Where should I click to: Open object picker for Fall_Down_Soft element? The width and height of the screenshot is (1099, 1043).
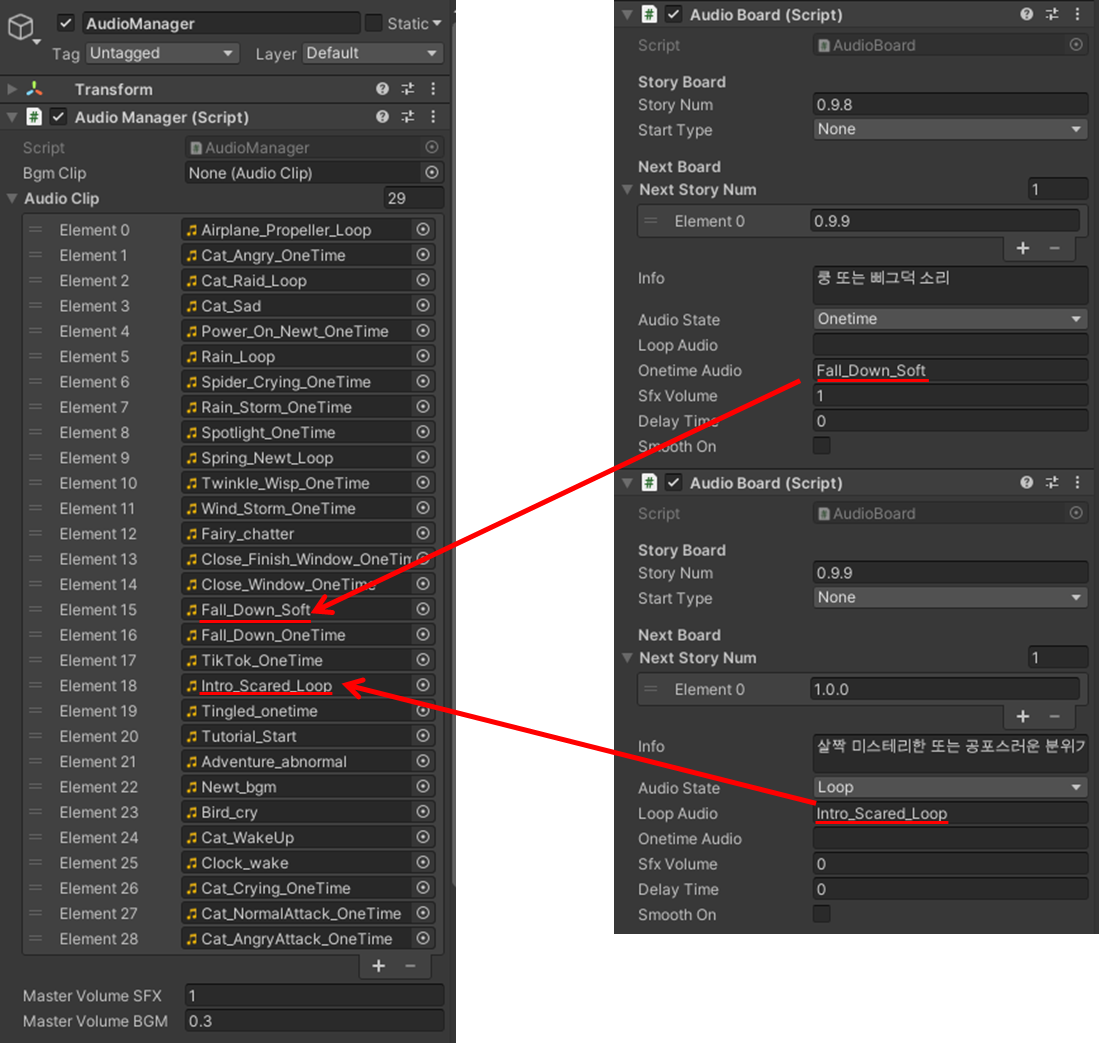click(x=423, y=608)
